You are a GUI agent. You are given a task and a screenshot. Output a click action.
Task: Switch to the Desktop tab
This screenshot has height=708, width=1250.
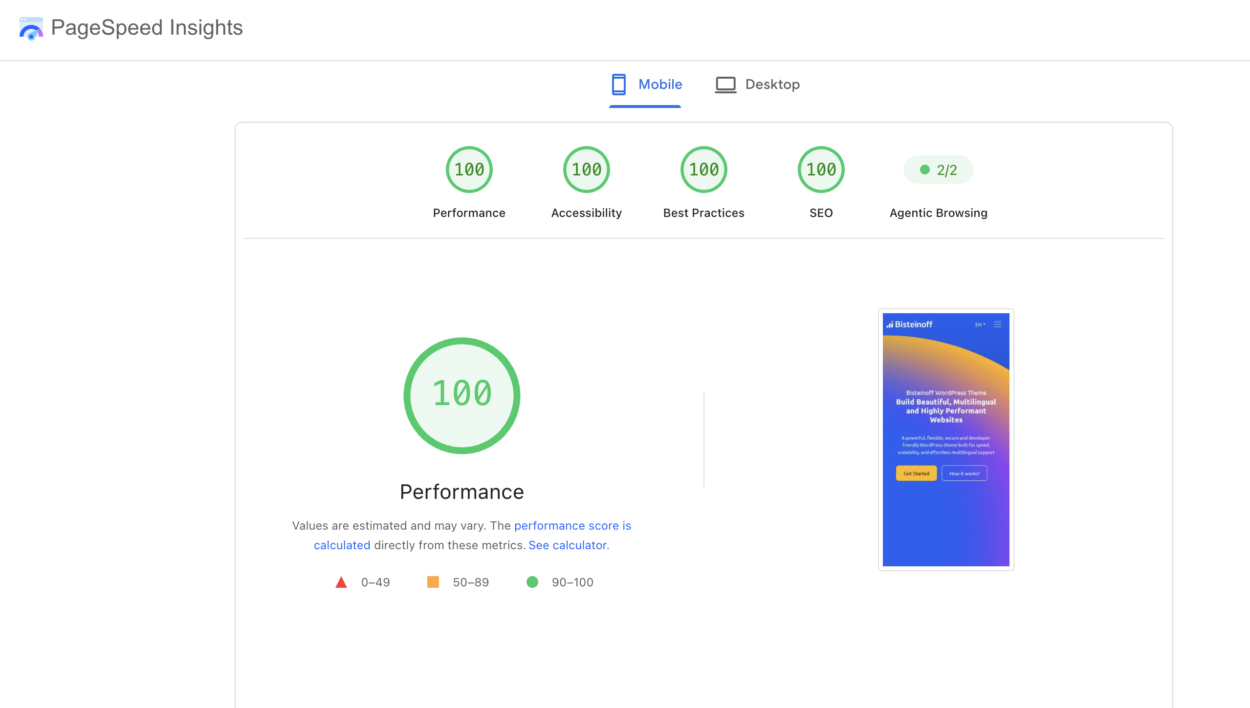[x=758, y=85]
